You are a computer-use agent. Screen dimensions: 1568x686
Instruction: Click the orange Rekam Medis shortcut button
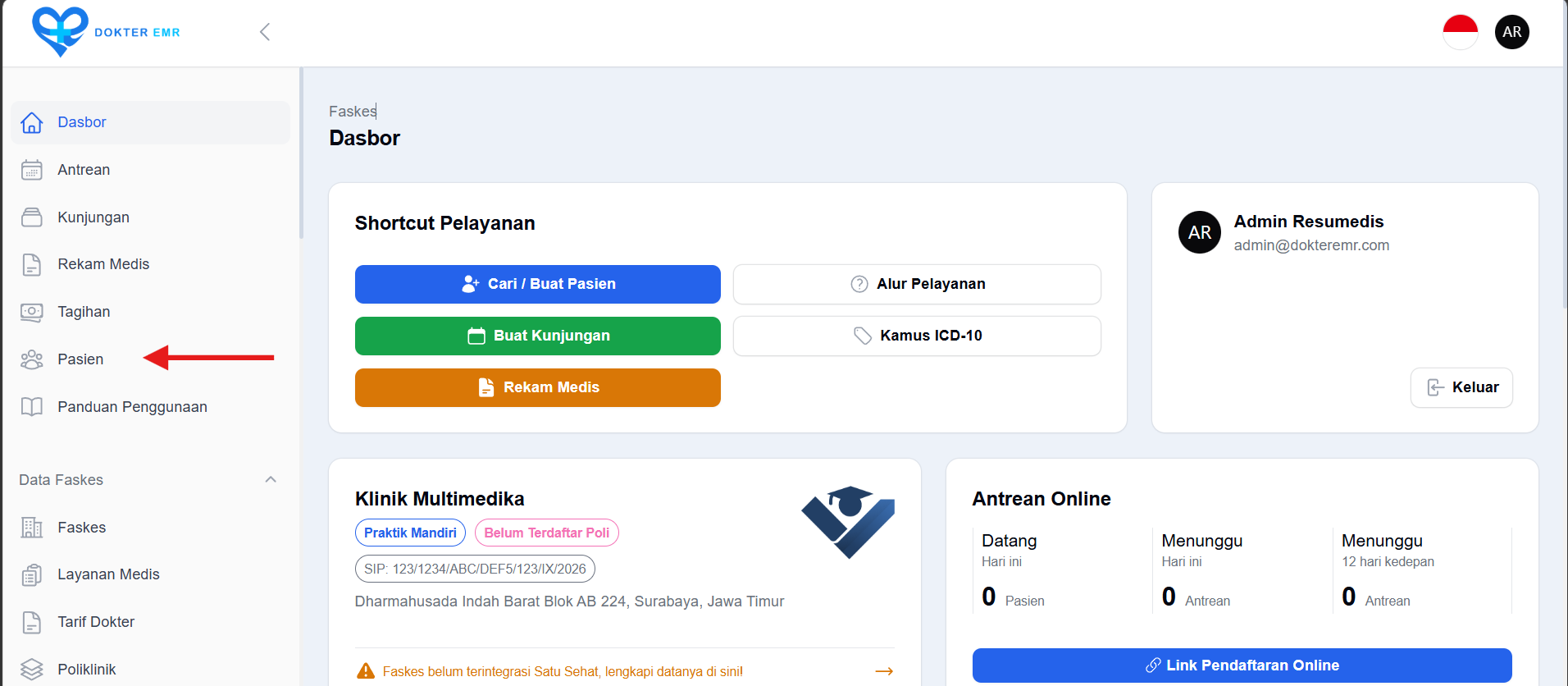pyautogui.click(x=538, y=387)
